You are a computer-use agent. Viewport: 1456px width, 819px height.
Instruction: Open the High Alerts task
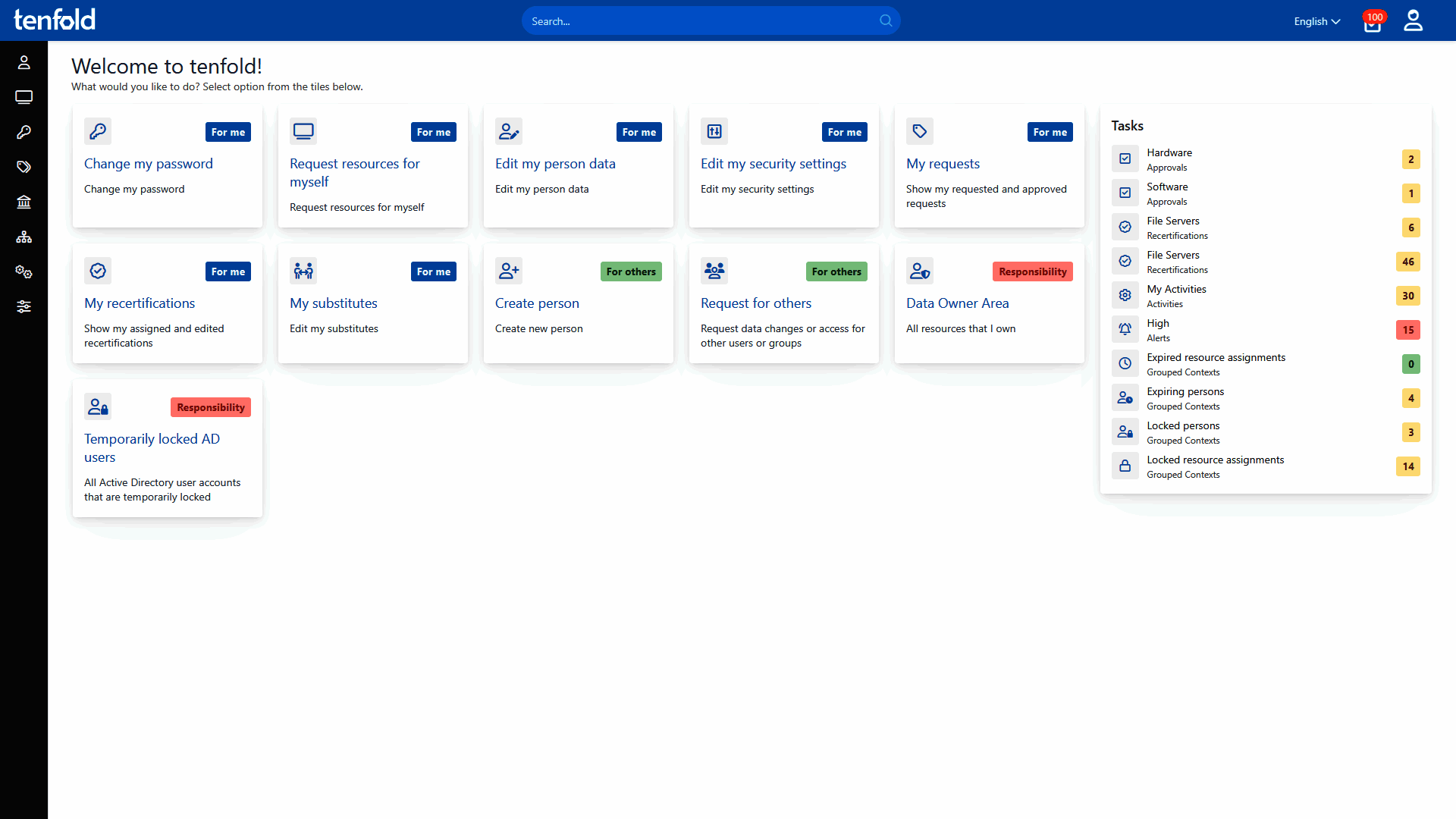tap(1158, 330)
